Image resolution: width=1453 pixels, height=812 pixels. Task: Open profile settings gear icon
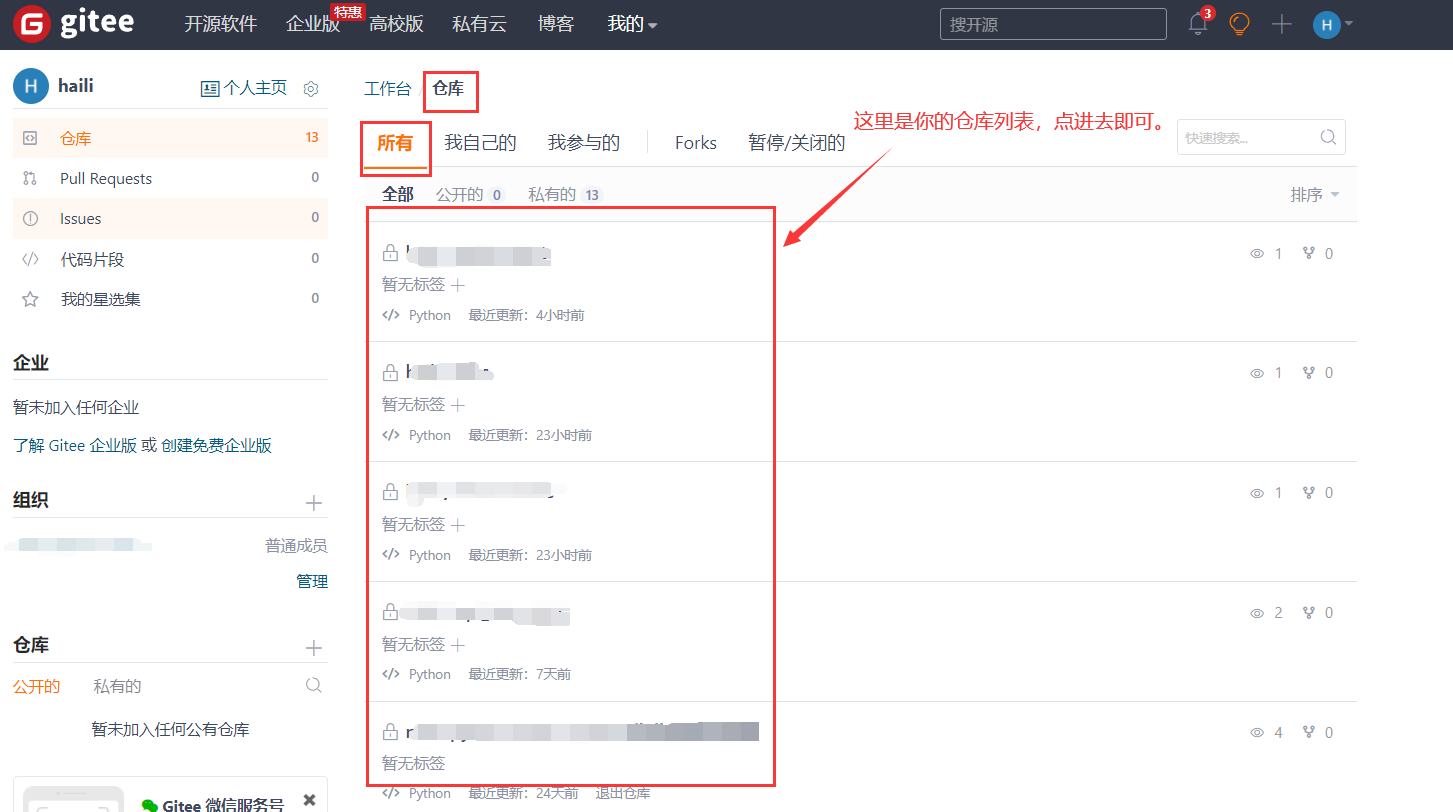click(311, 89)
